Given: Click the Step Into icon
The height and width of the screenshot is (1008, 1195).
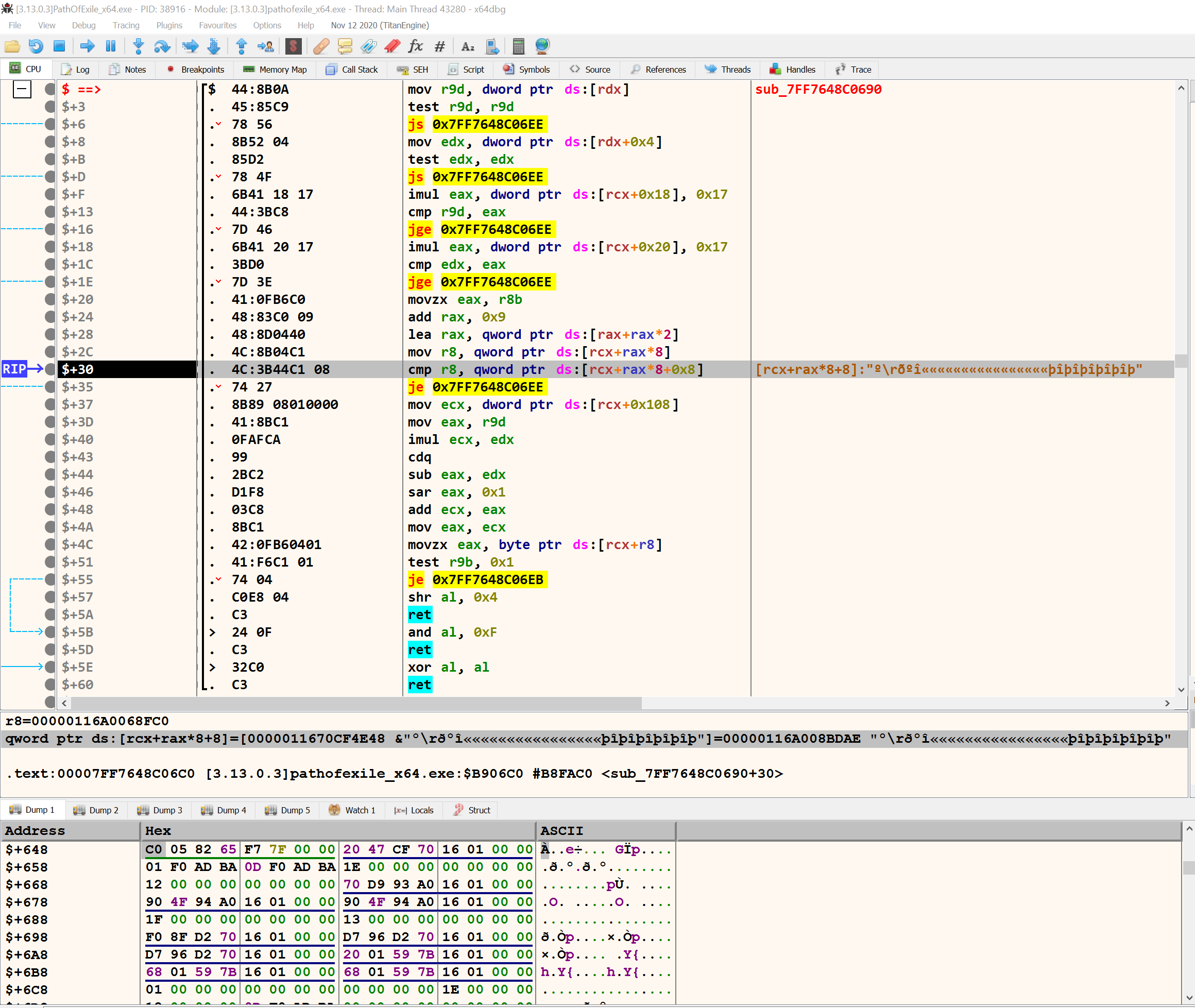Looking at the screenshot, I should click(139, 46).
